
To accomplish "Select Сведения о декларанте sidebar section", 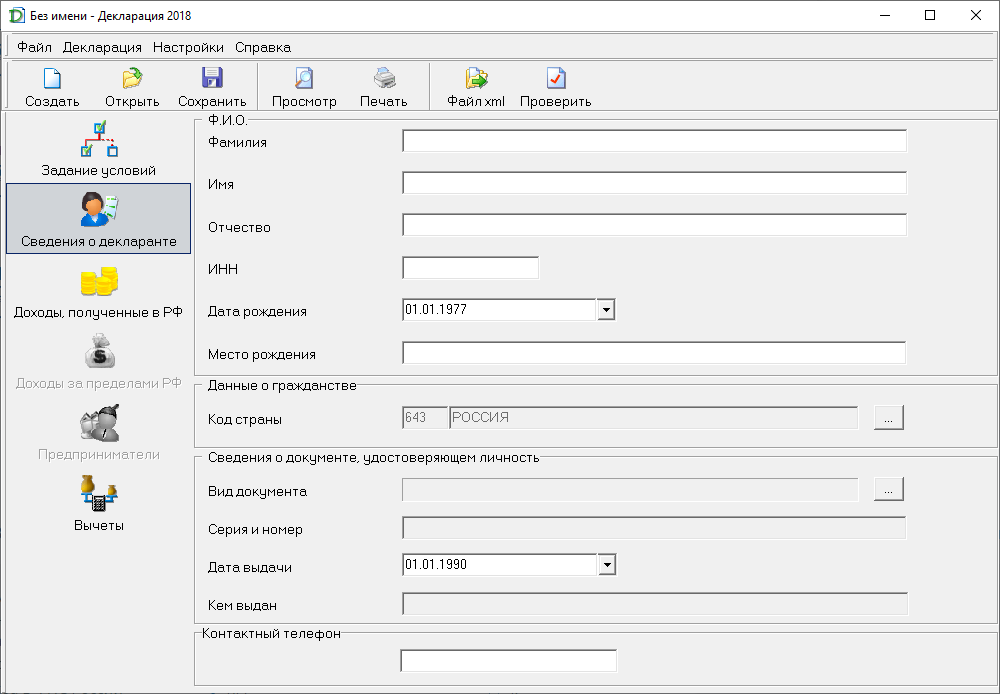I will point(98,219).
